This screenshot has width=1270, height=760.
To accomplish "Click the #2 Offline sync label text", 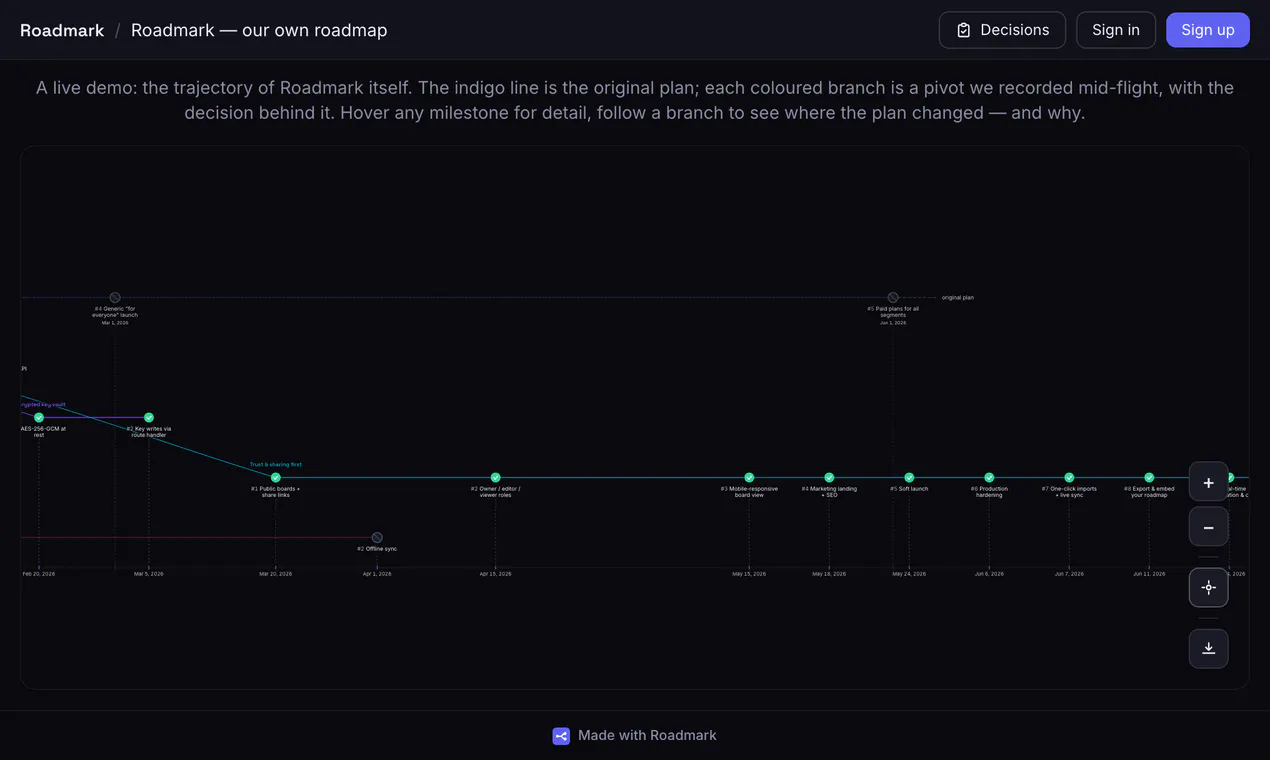I will click(377, 549).
